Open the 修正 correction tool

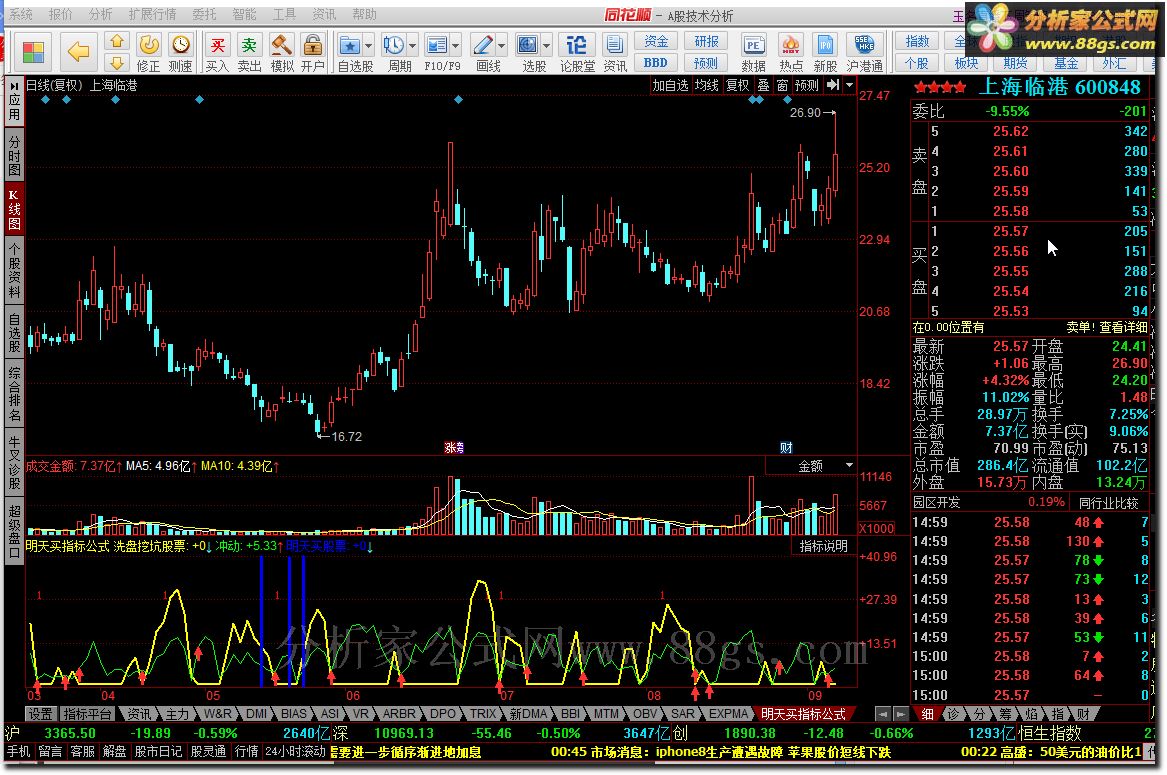pos(149,52)
